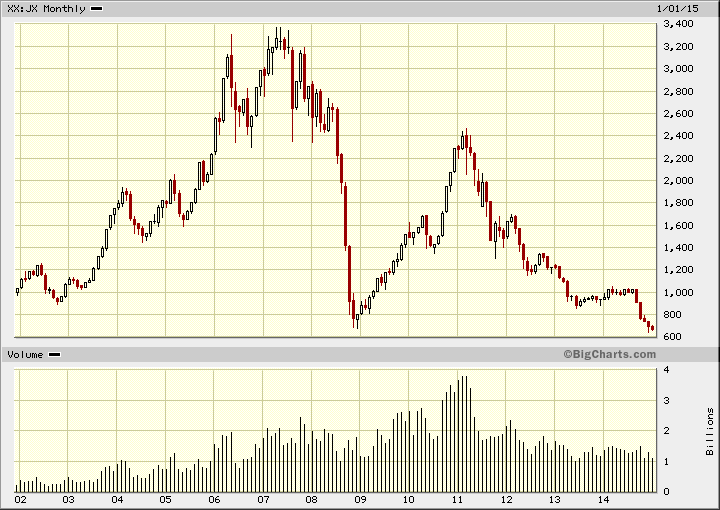
Task: Click the 1,200 price axis label
Action: coord(678,269)
